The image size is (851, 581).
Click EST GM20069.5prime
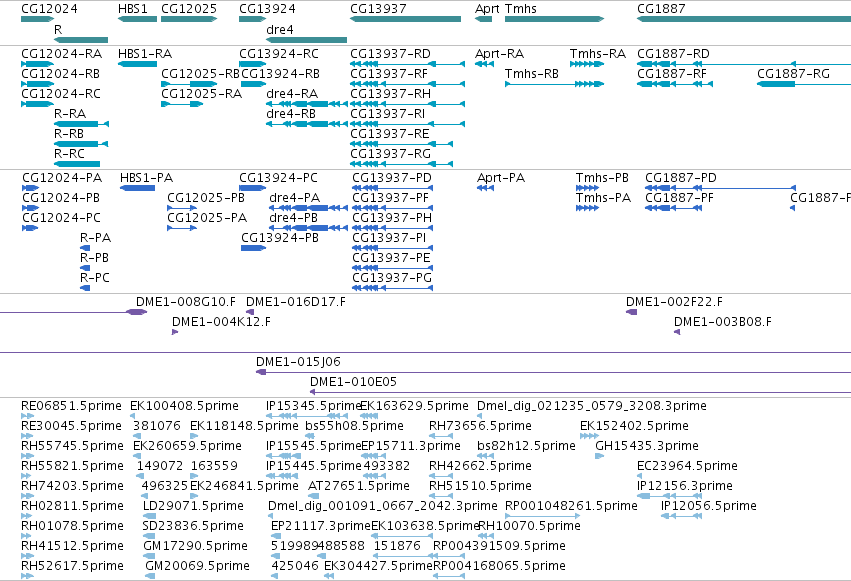(x=198, y=566)
